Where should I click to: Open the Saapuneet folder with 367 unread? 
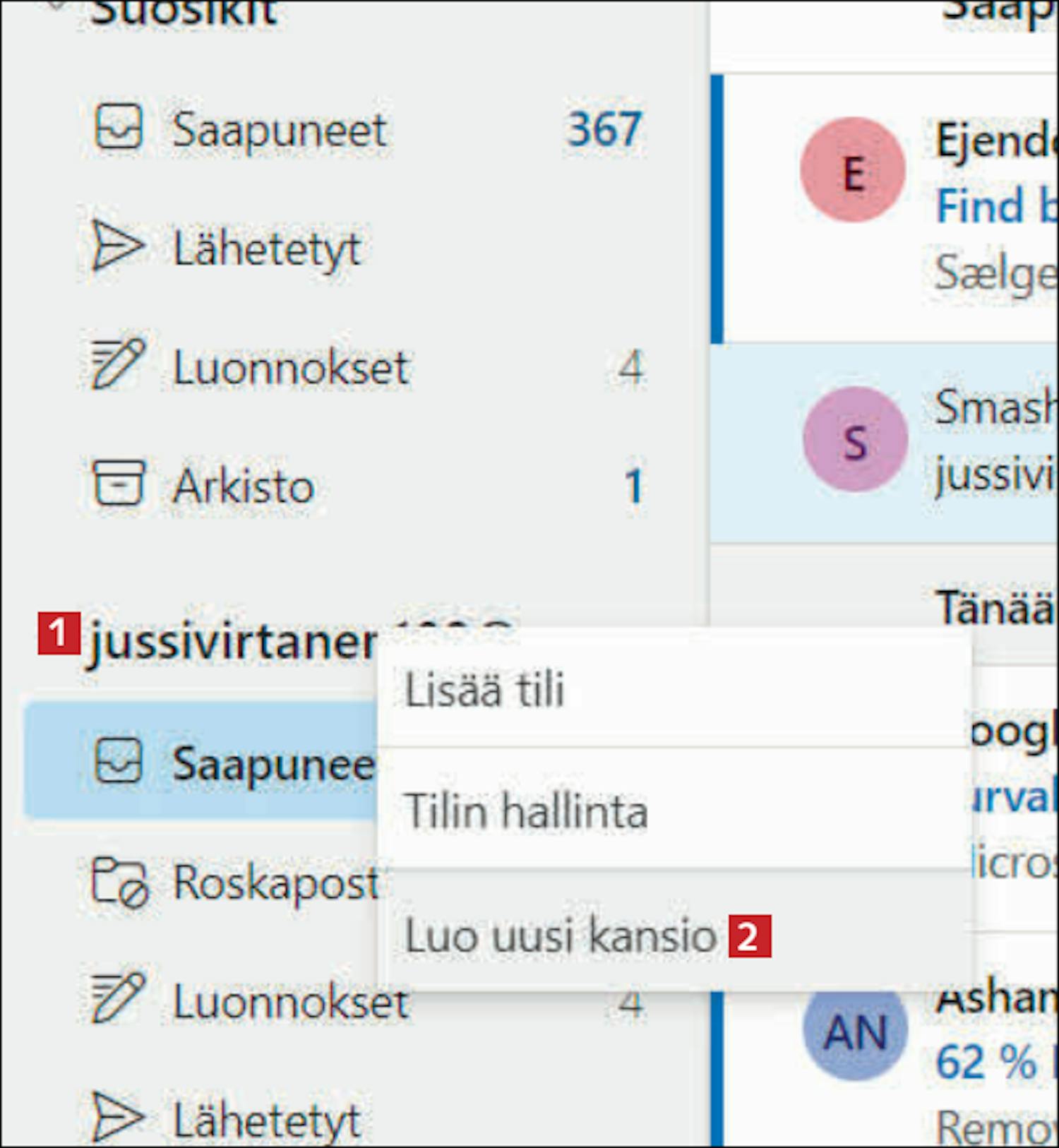280,130
